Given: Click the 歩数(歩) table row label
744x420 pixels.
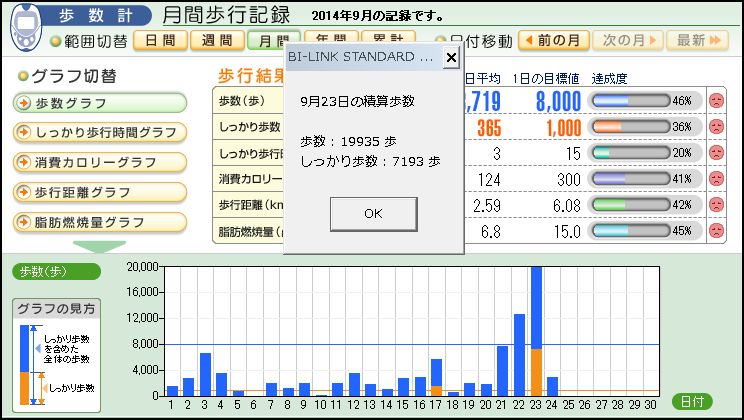Looking at the screenshot, I should [242, 101].
